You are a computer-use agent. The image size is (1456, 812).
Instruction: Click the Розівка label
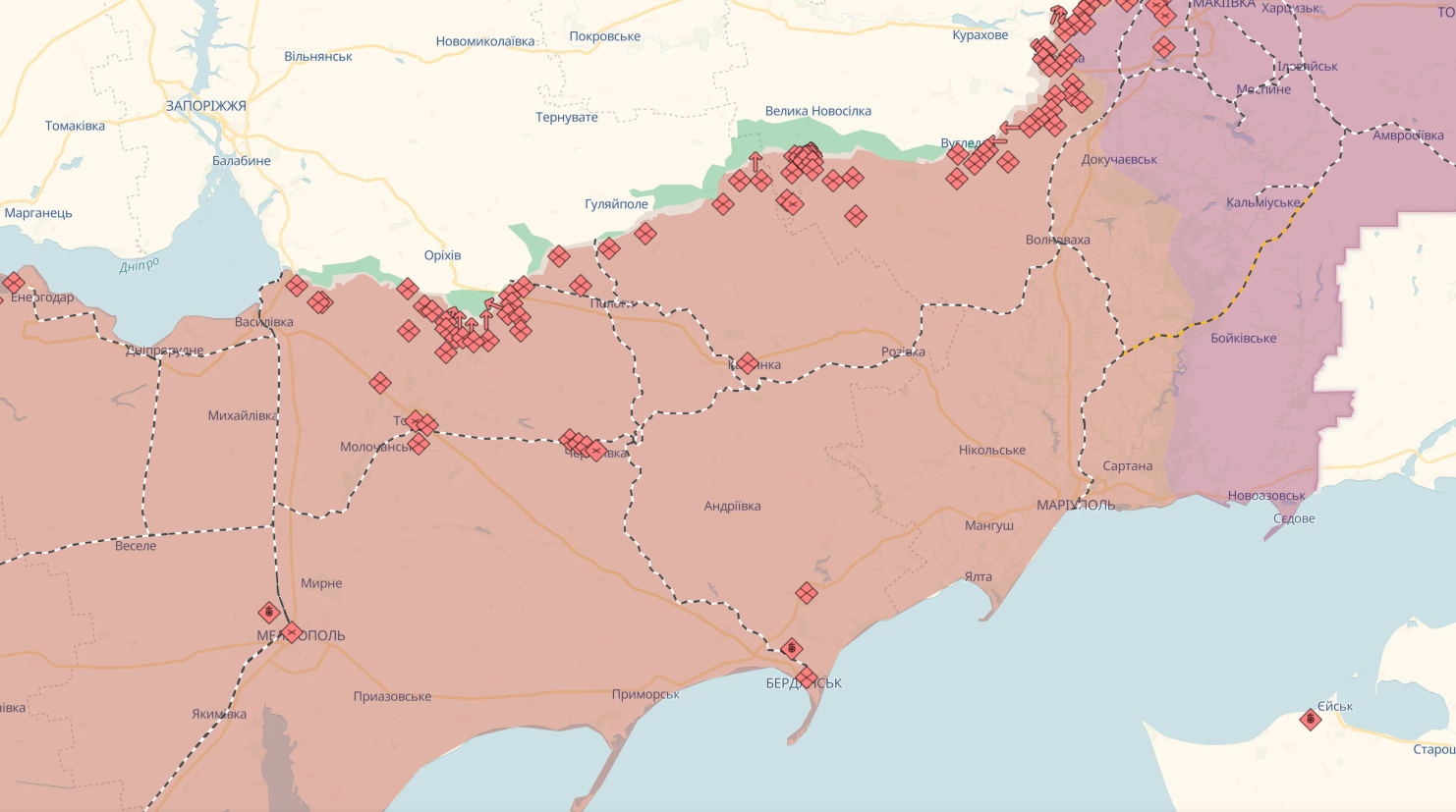[903, 352]
